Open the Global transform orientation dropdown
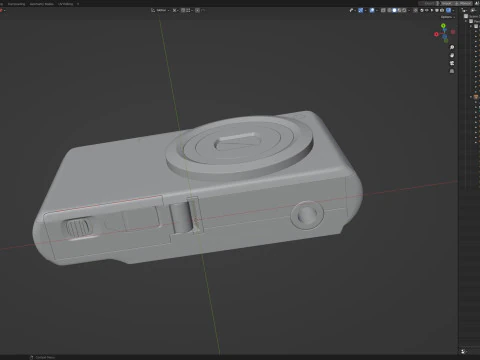This screenshot has width=480, height=360. pyautogui.click(x=160, y=10)
